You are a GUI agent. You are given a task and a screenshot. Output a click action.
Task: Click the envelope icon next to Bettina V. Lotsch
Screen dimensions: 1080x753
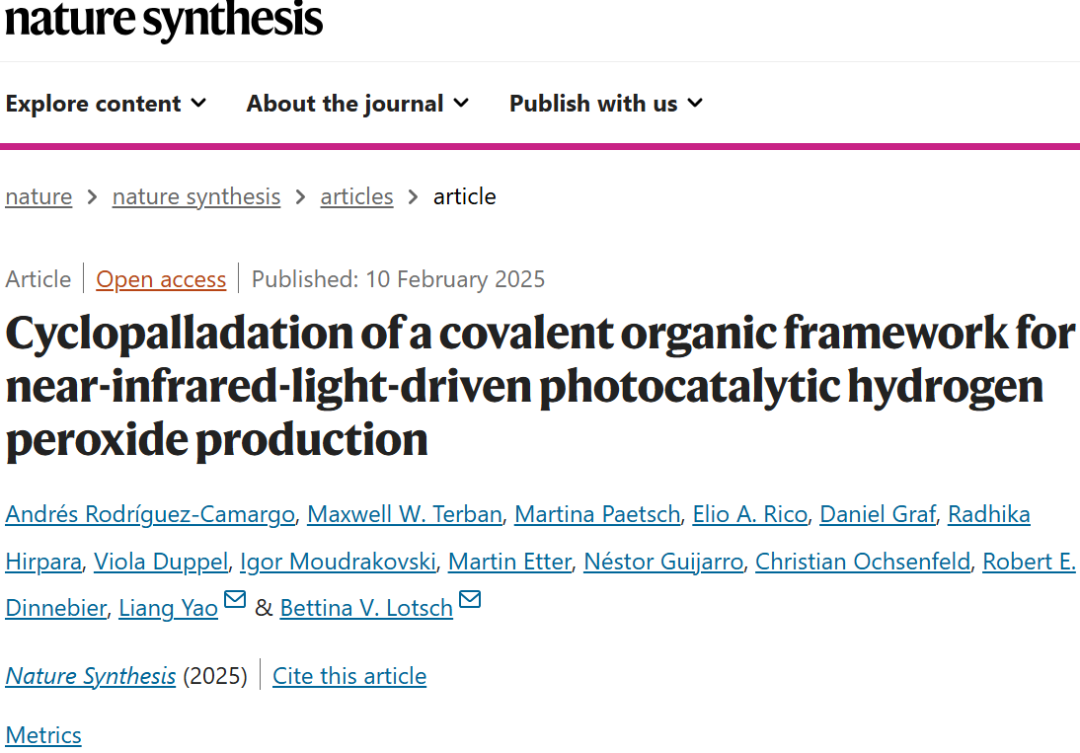coord(470,599)
